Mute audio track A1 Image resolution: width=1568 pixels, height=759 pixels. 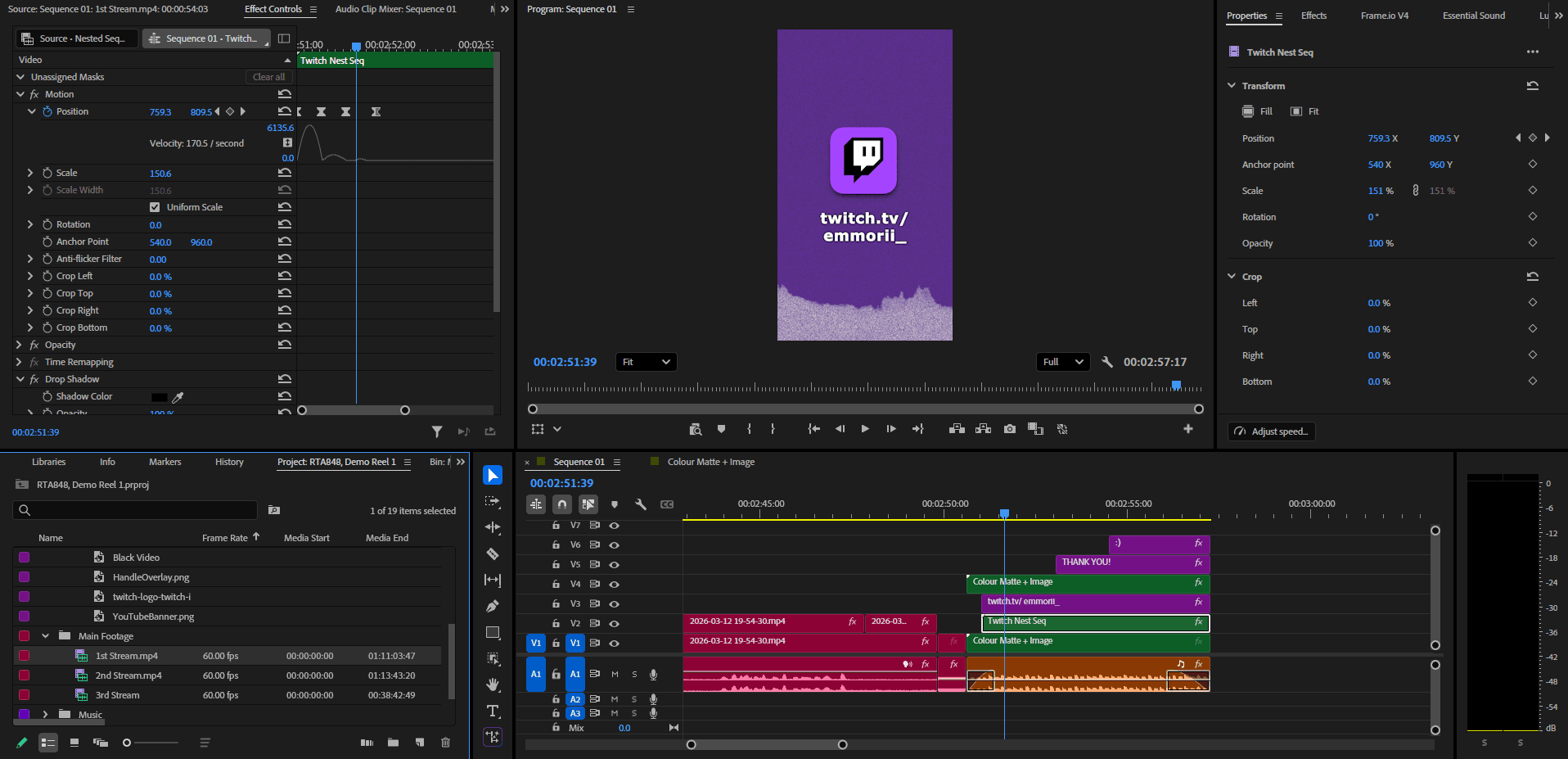click(x=615, y=675)
